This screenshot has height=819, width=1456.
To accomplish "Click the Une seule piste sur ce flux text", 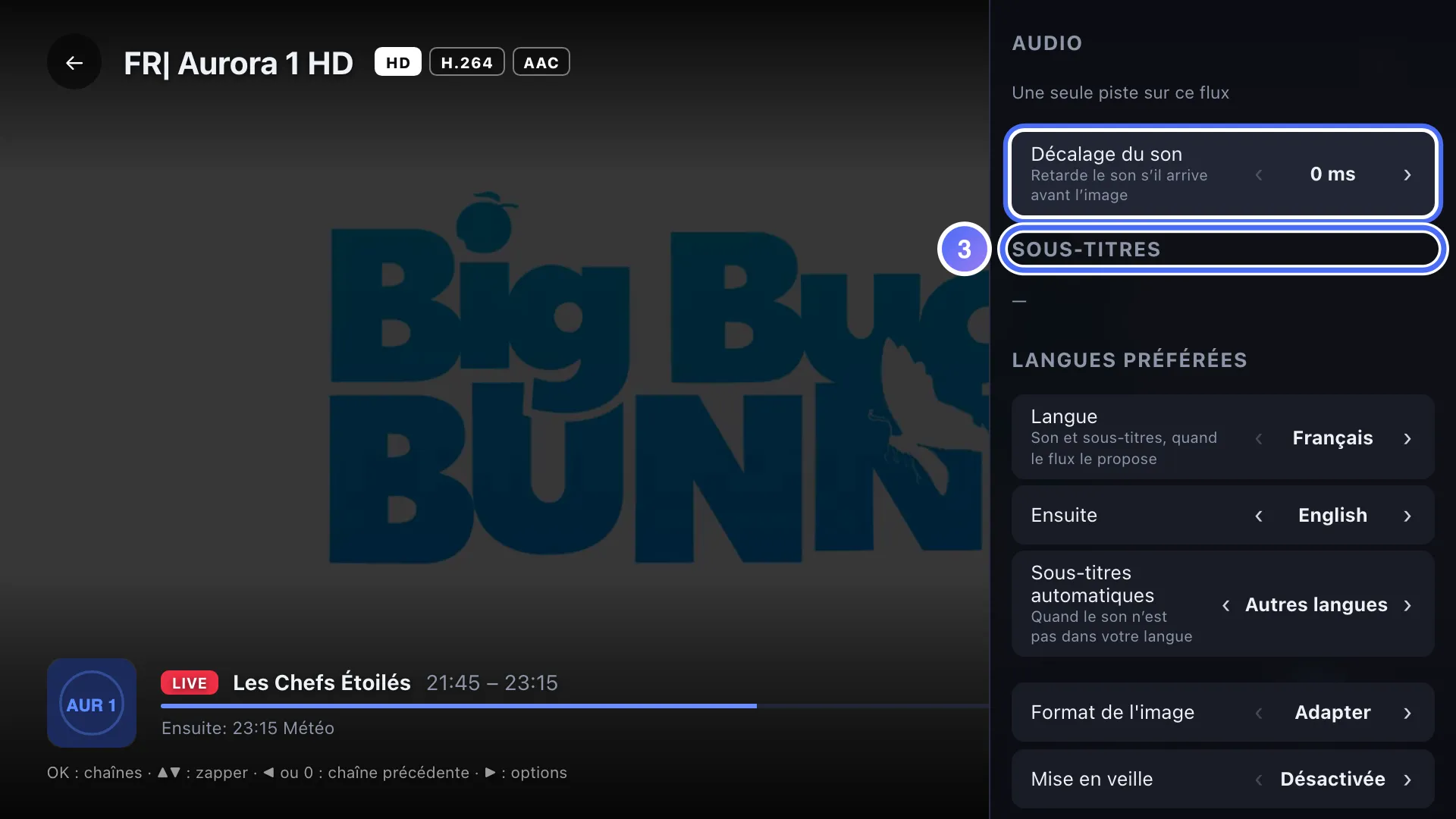I will tap(1120, 93).
